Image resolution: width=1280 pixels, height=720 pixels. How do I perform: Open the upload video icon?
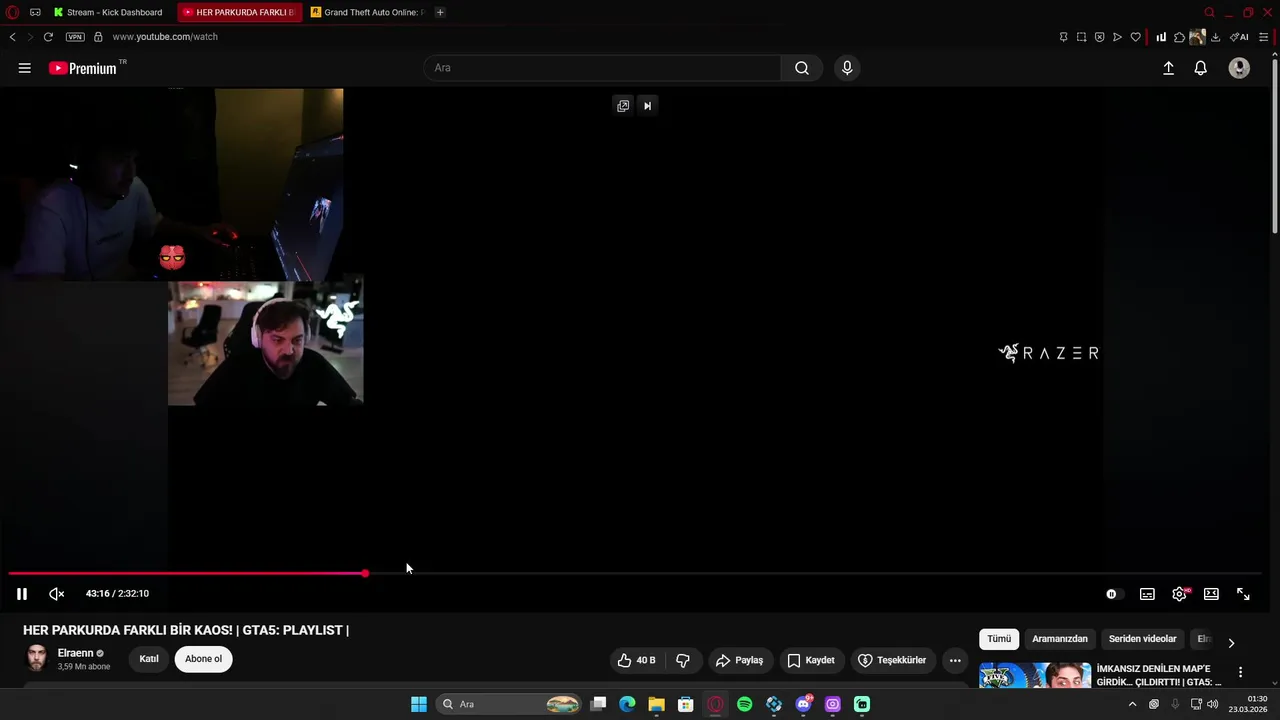[1168, 68]
